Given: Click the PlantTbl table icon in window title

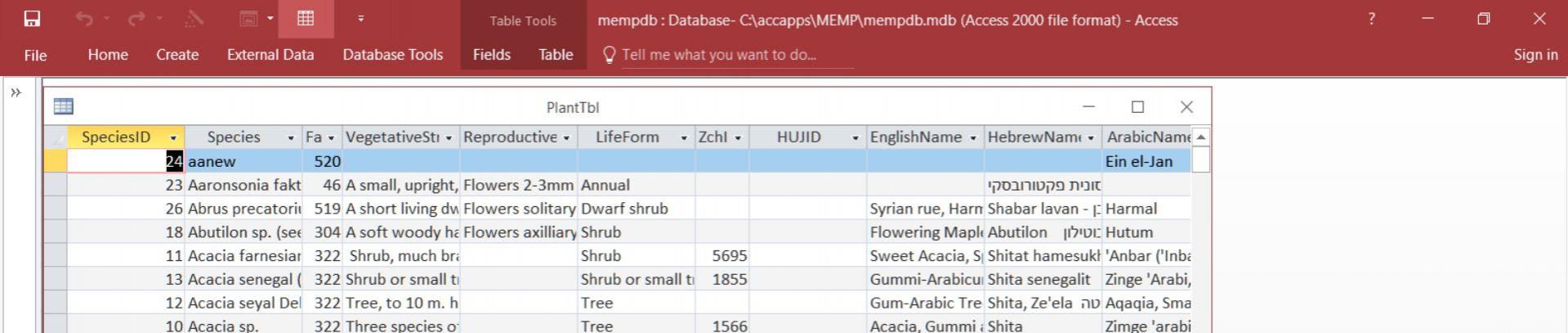Looking at the screenshot, I should pos(63,106).
